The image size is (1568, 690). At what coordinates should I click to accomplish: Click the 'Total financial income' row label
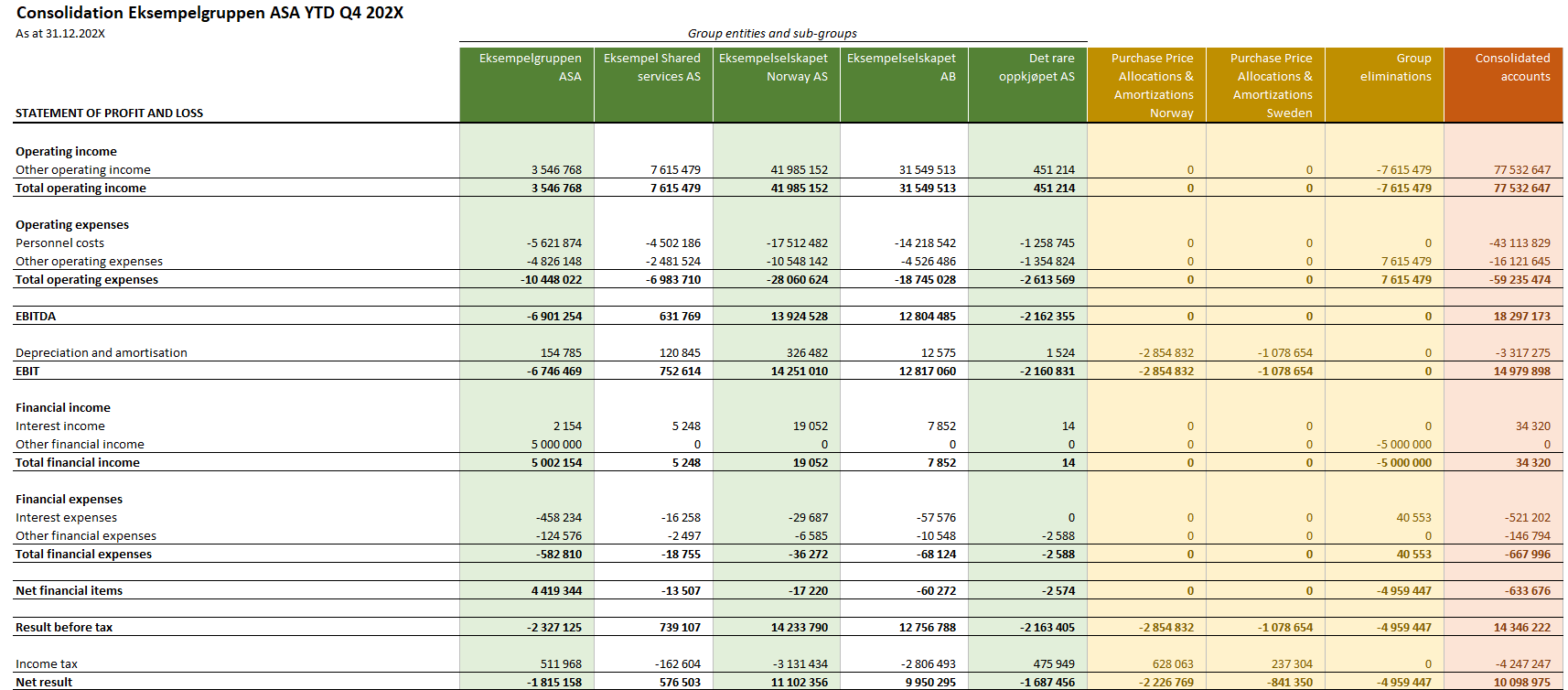(78, 463)
